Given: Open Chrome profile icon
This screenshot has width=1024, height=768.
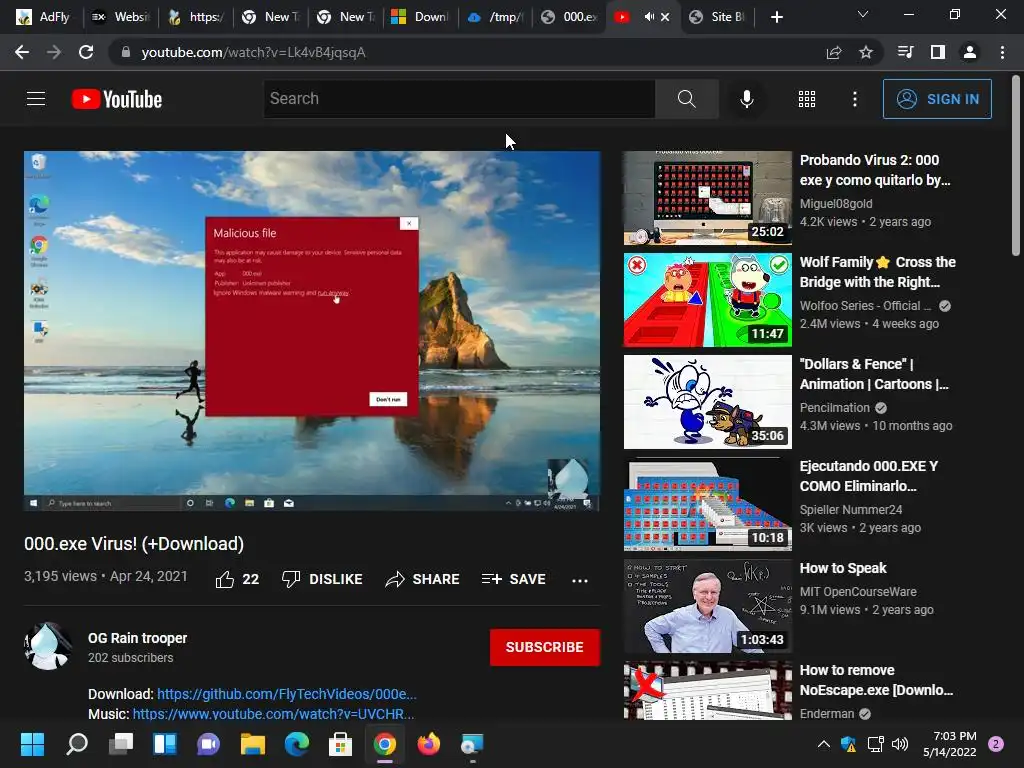Looking at the screenshot, I should (969, 52).
